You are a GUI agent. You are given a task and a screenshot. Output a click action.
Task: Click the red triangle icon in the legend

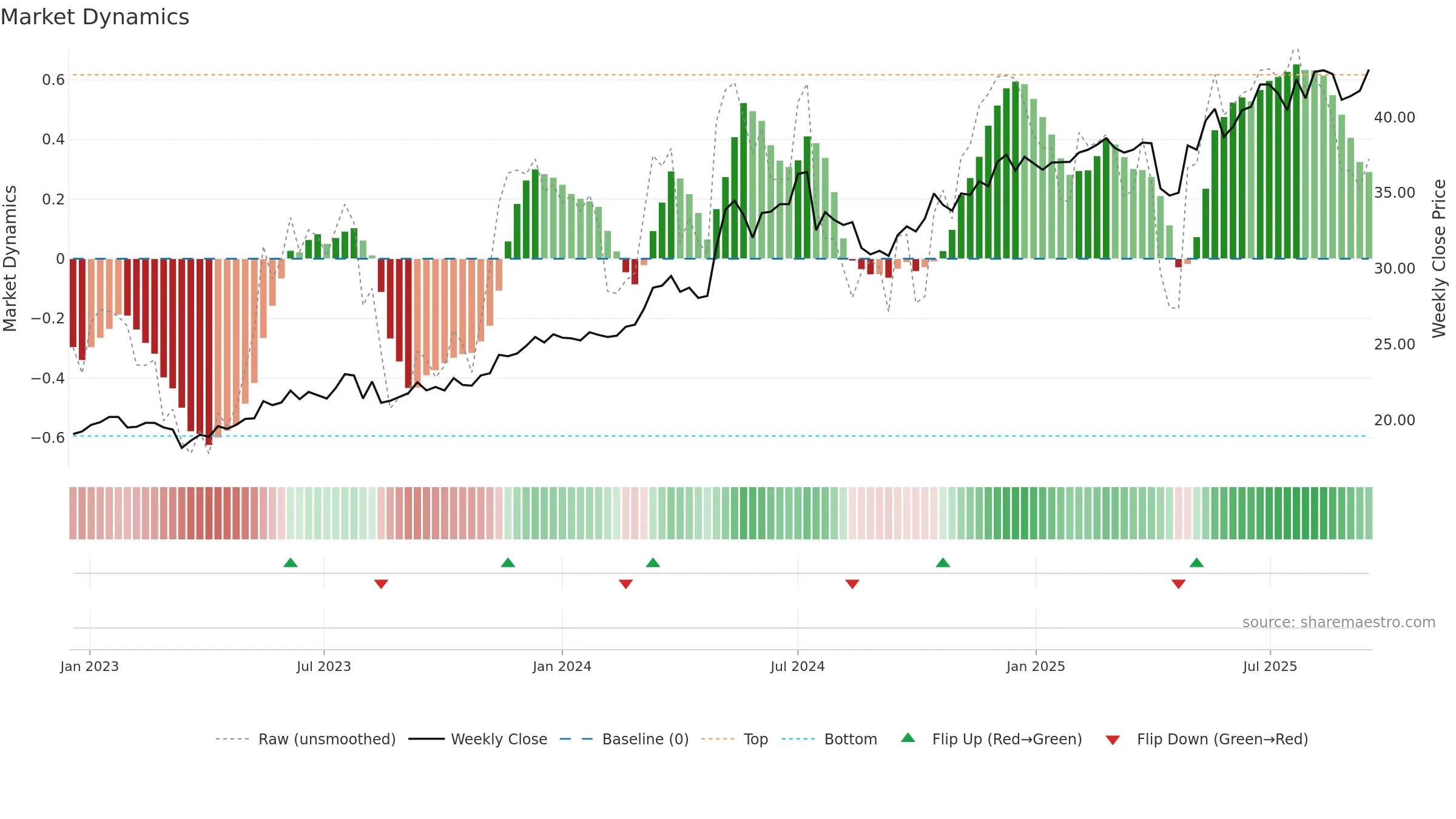coord(1113,740)
